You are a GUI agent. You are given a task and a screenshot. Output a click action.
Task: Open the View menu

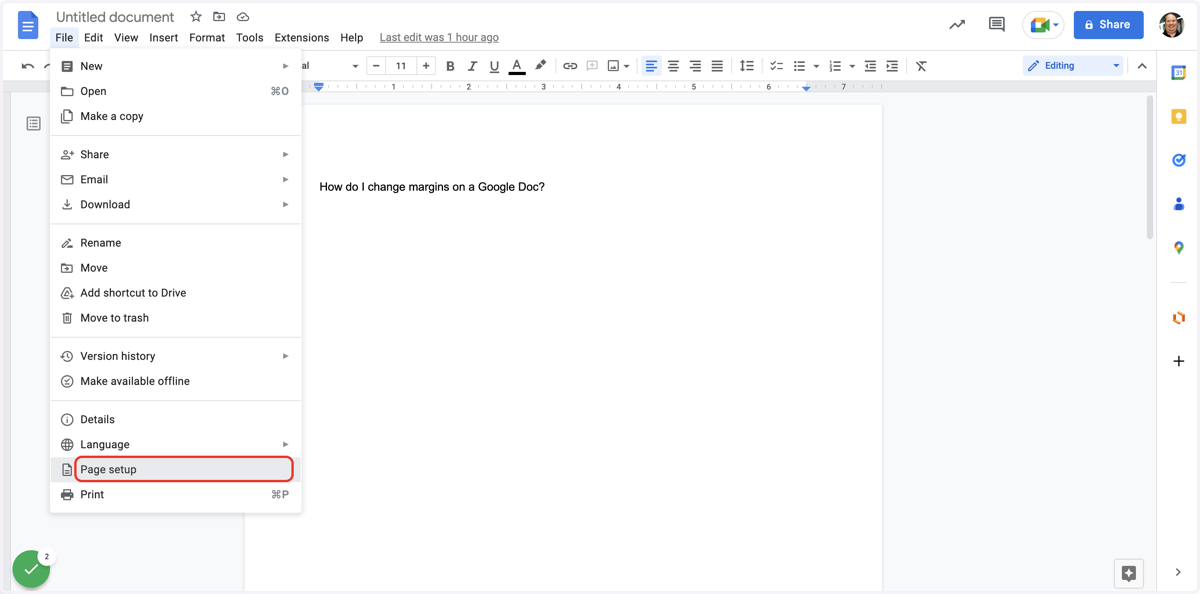click(x=126, y=38)
